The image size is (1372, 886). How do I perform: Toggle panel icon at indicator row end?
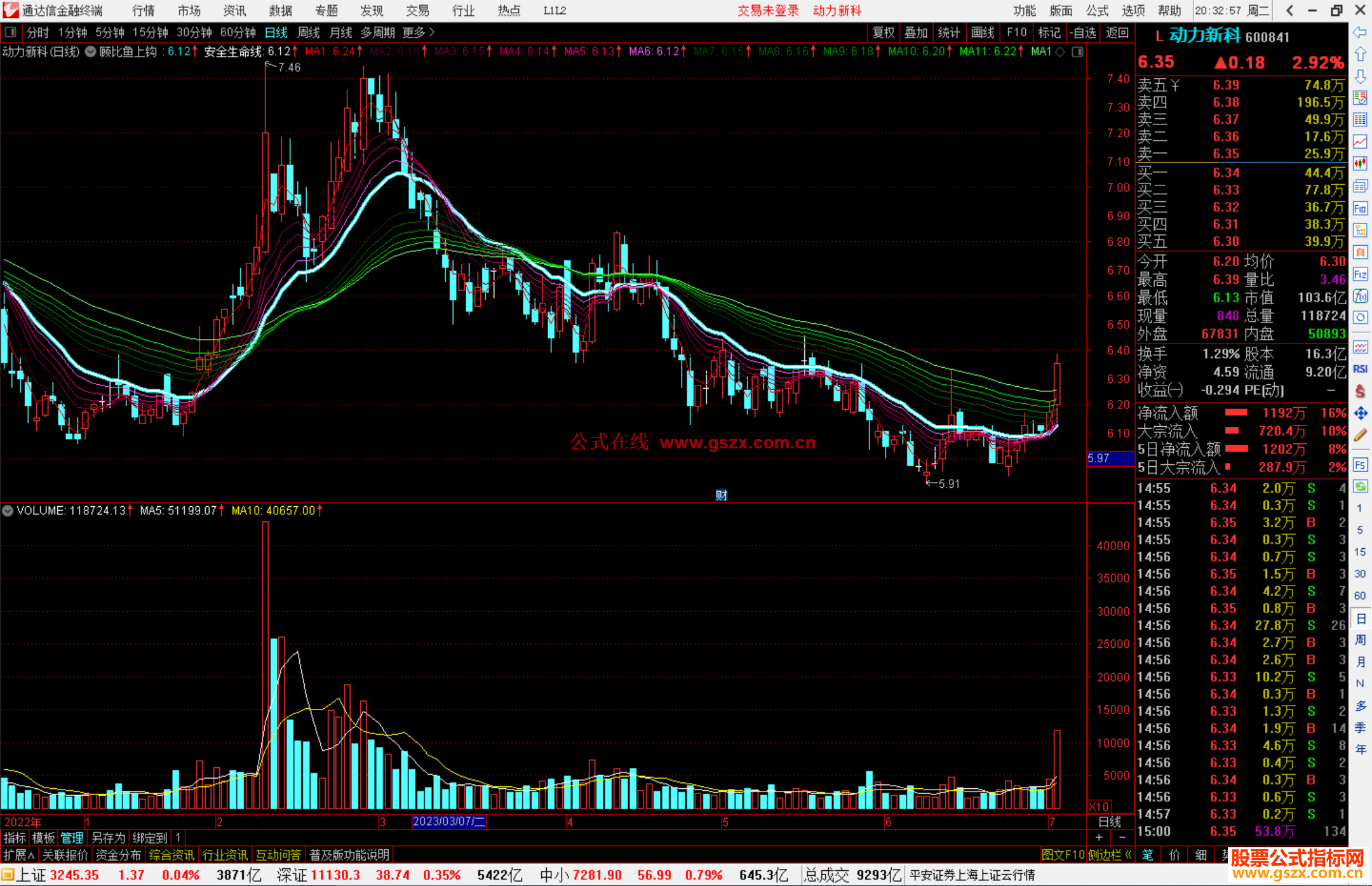coord(1077,52)
